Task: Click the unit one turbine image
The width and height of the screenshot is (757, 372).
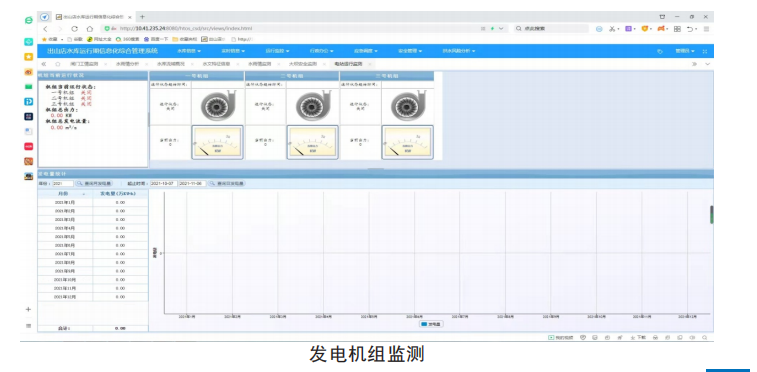Action: [217, 106]
